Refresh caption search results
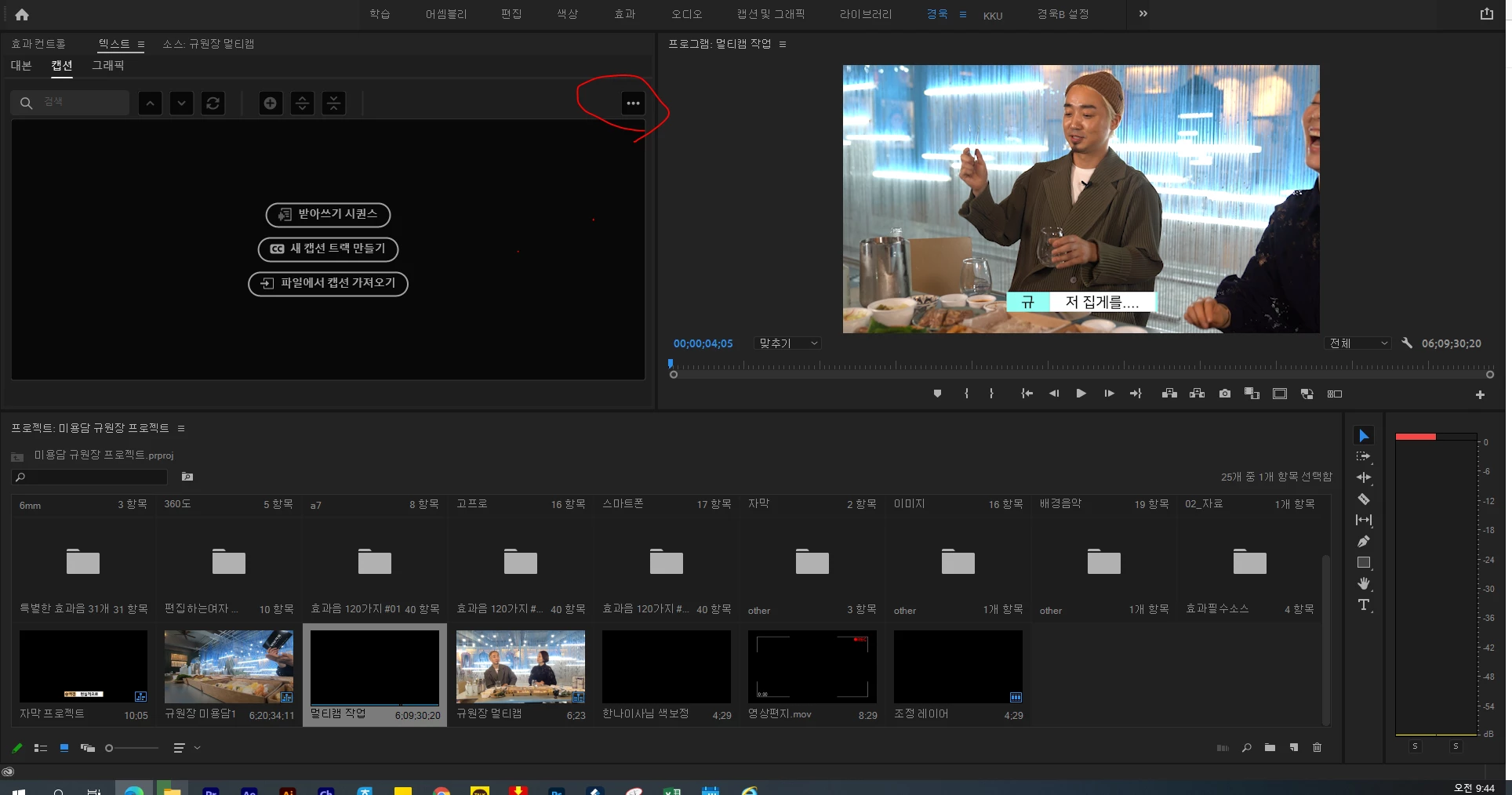The width and height of the screenshot is (1512, 795). [213, 103]
